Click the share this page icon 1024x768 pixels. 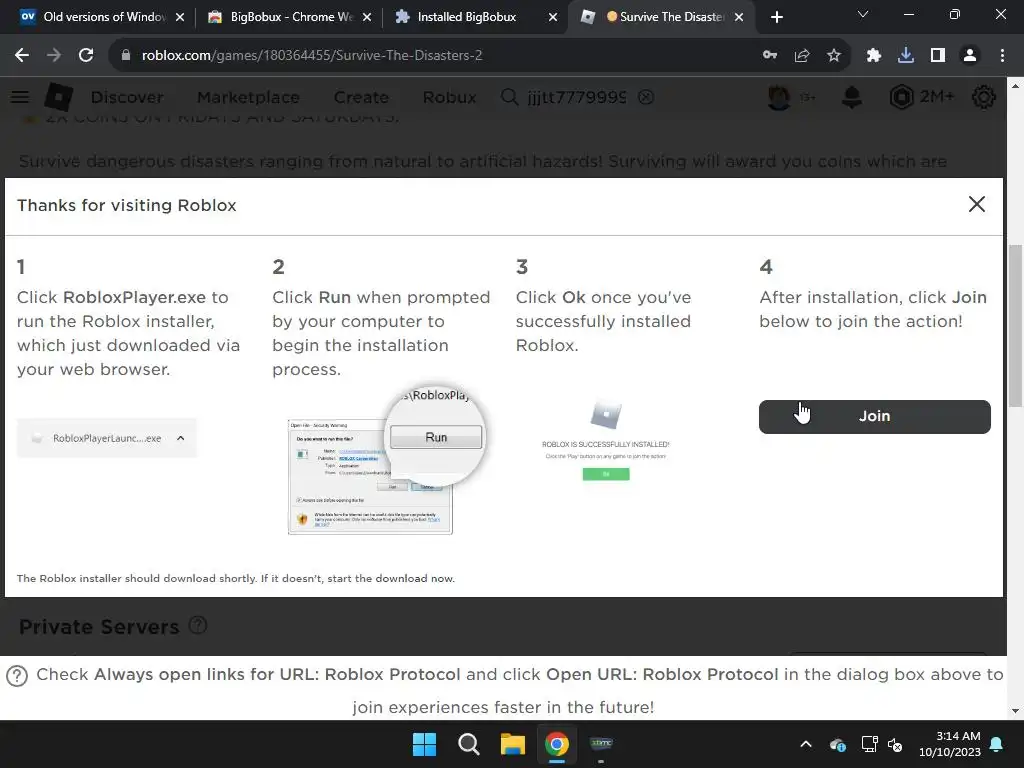coord(802,56)
